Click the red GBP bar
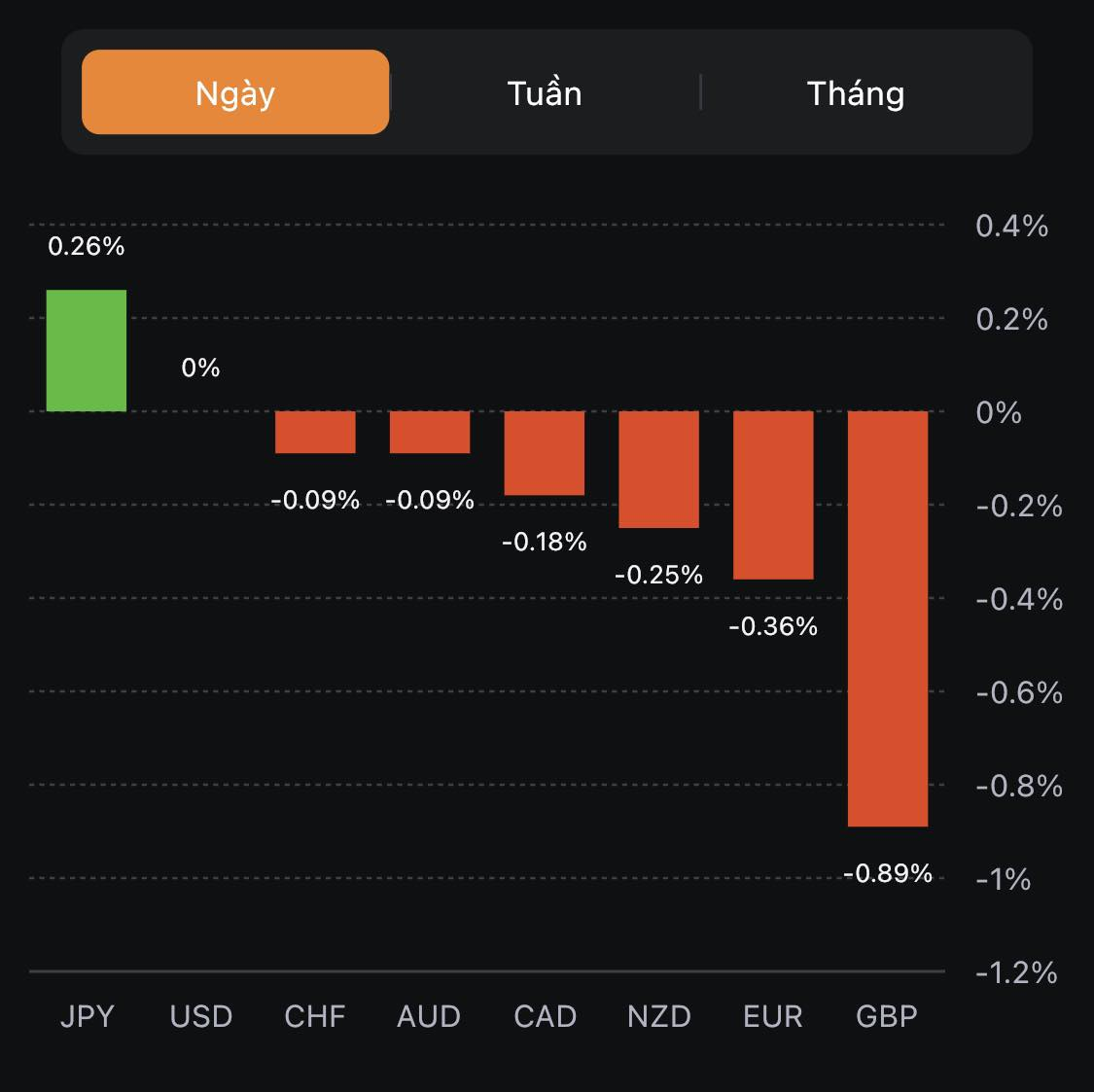The image size is (1094, 1092). [x=888, y=618]
